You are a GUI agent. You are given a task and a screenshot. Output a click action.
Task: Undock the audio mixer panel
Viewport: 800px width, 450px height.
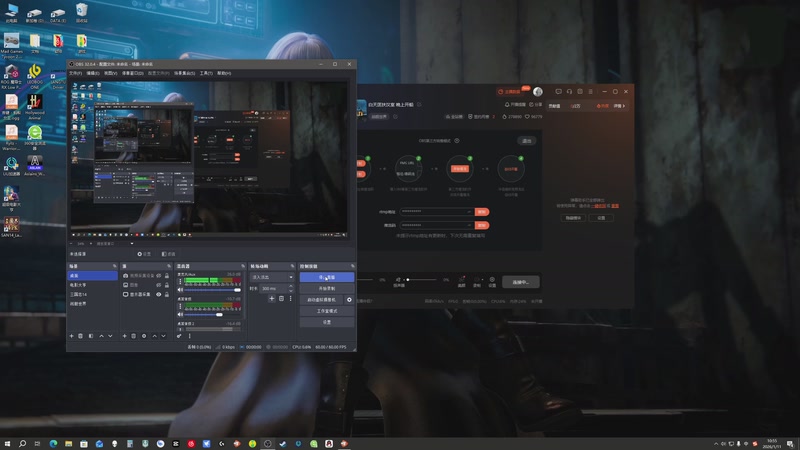[243, 266]
